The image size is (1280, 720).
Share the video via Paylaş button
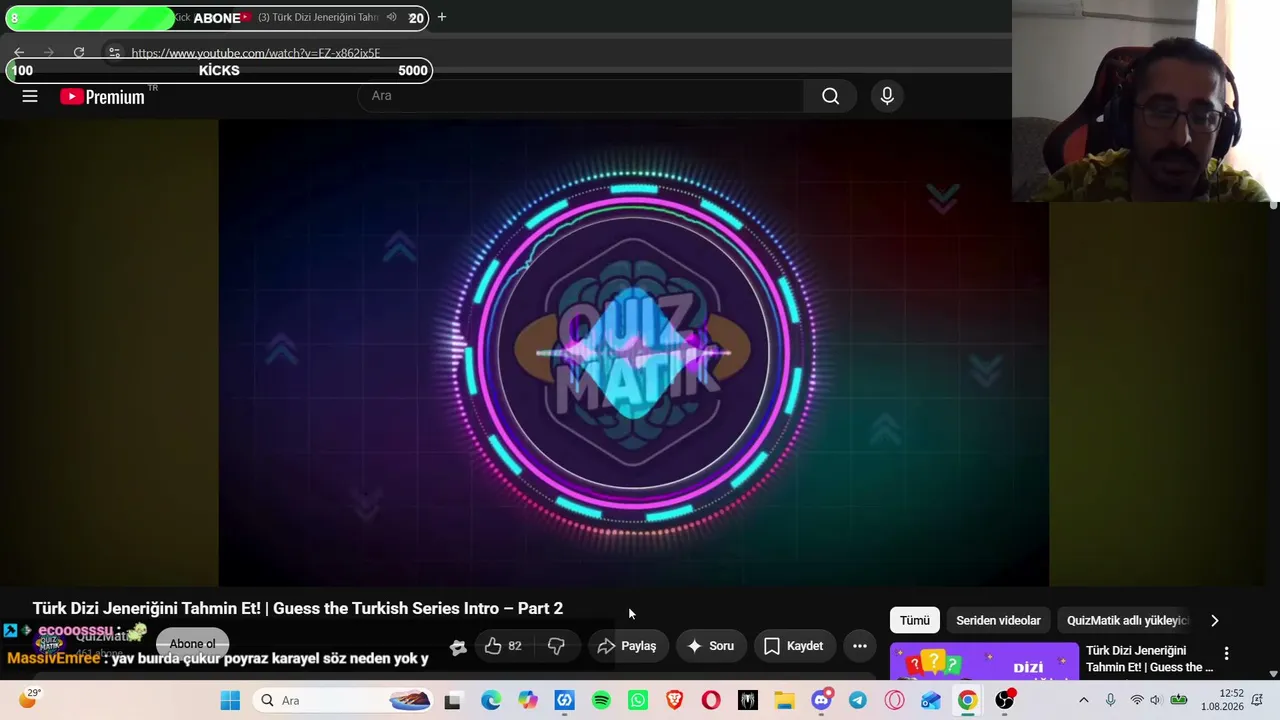coord(627,646)
